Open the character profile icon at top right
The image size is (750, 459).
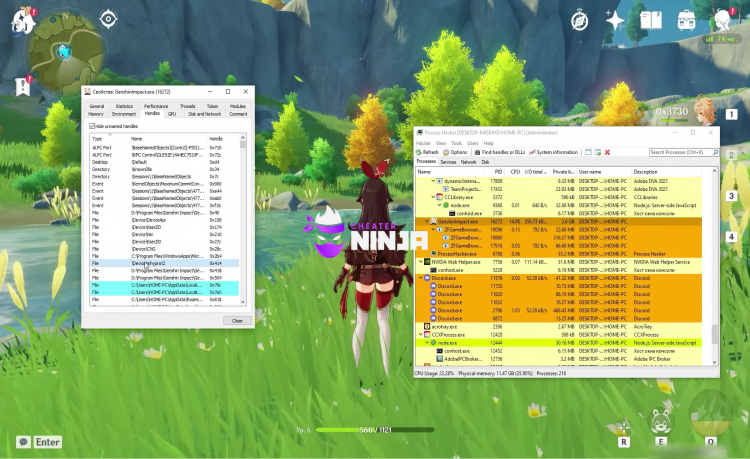[x=722, y=20]
